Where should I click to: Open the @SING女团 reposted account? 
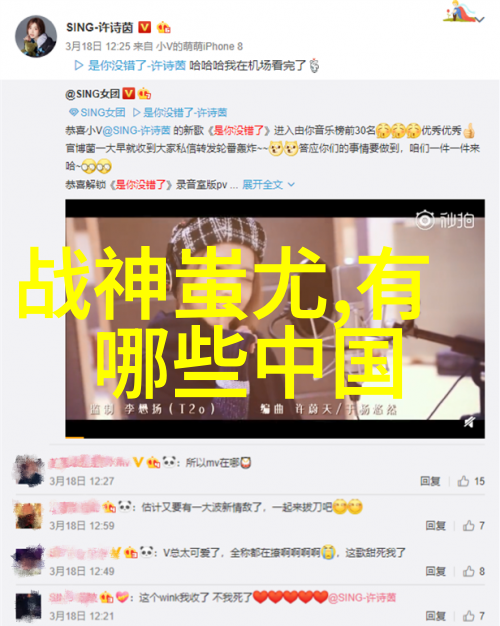tap(92, 94)
